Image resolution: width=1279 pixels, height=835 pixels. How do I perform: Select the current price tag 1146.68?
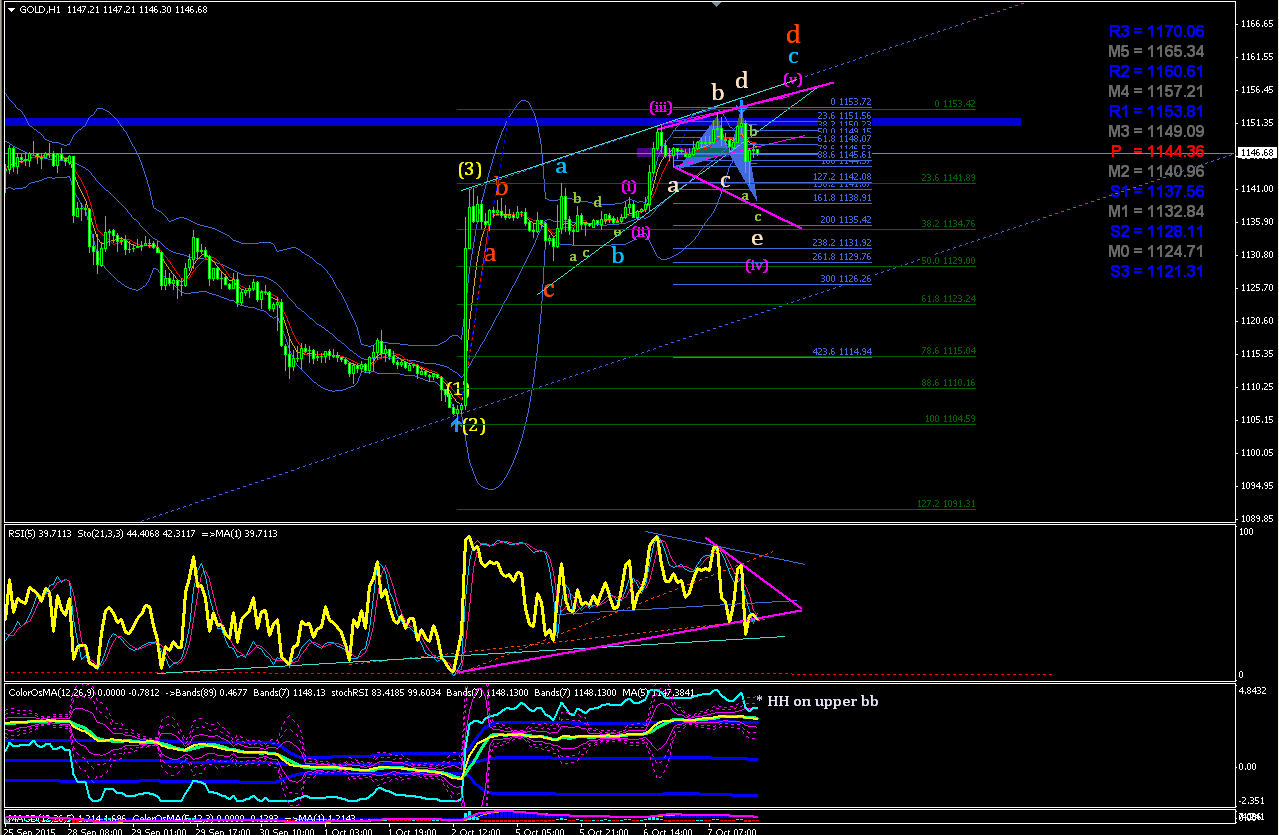1256,153
